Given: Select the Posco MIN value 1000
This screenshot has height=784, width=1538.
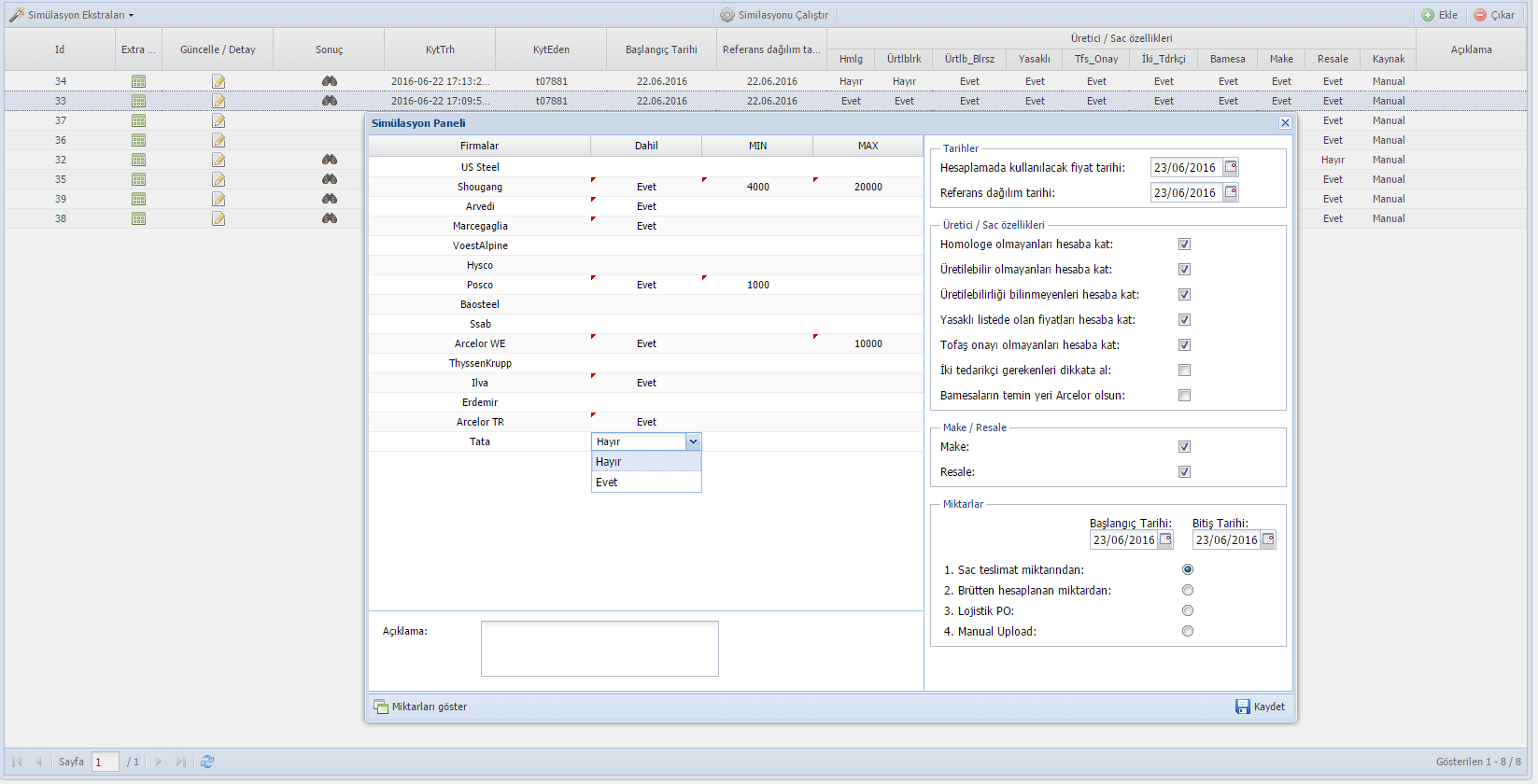Looking at the screenshot, I should click(757, 285).
